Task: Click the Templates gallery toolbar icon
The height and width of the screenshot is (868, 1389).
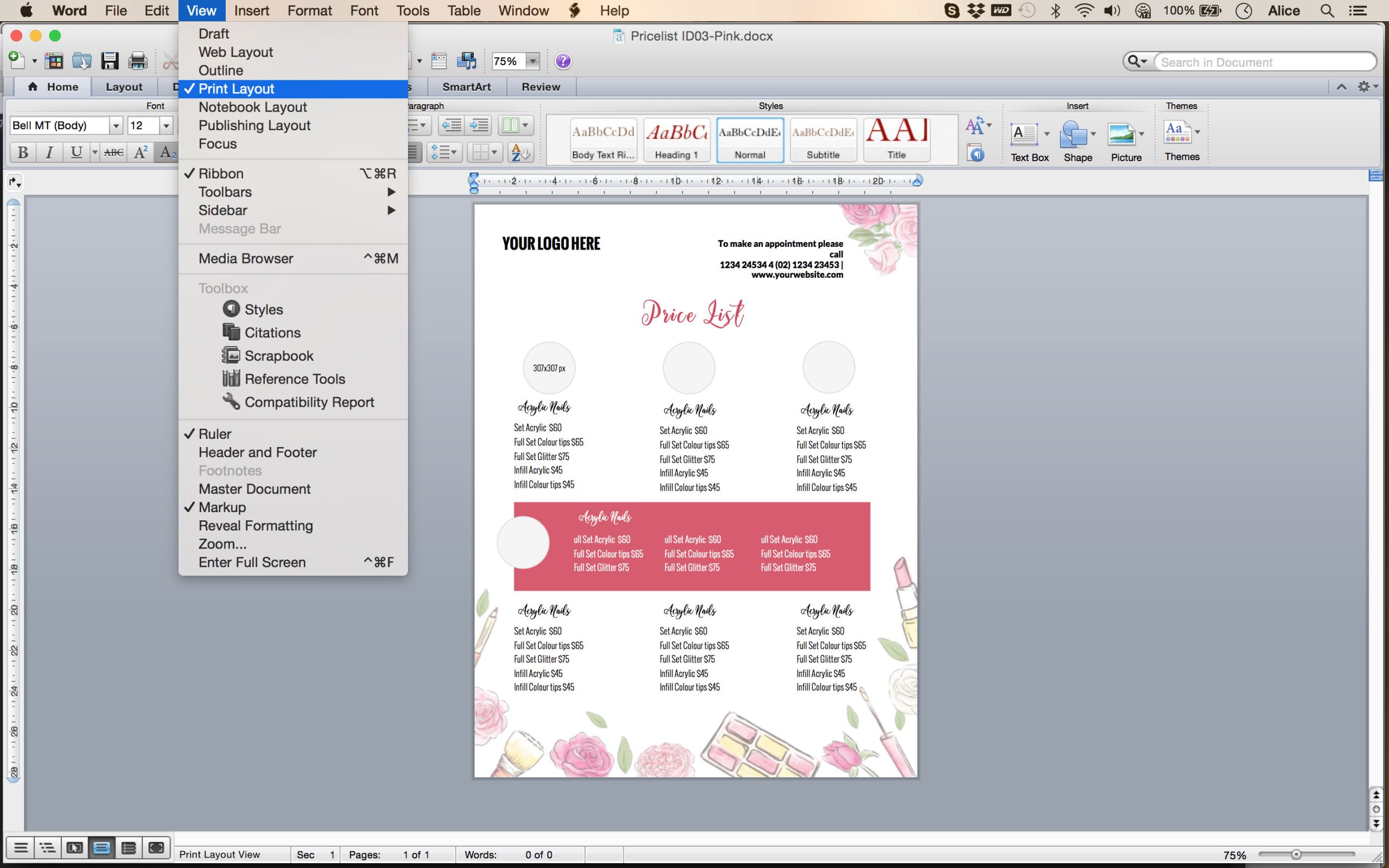Action: [53, 61]
